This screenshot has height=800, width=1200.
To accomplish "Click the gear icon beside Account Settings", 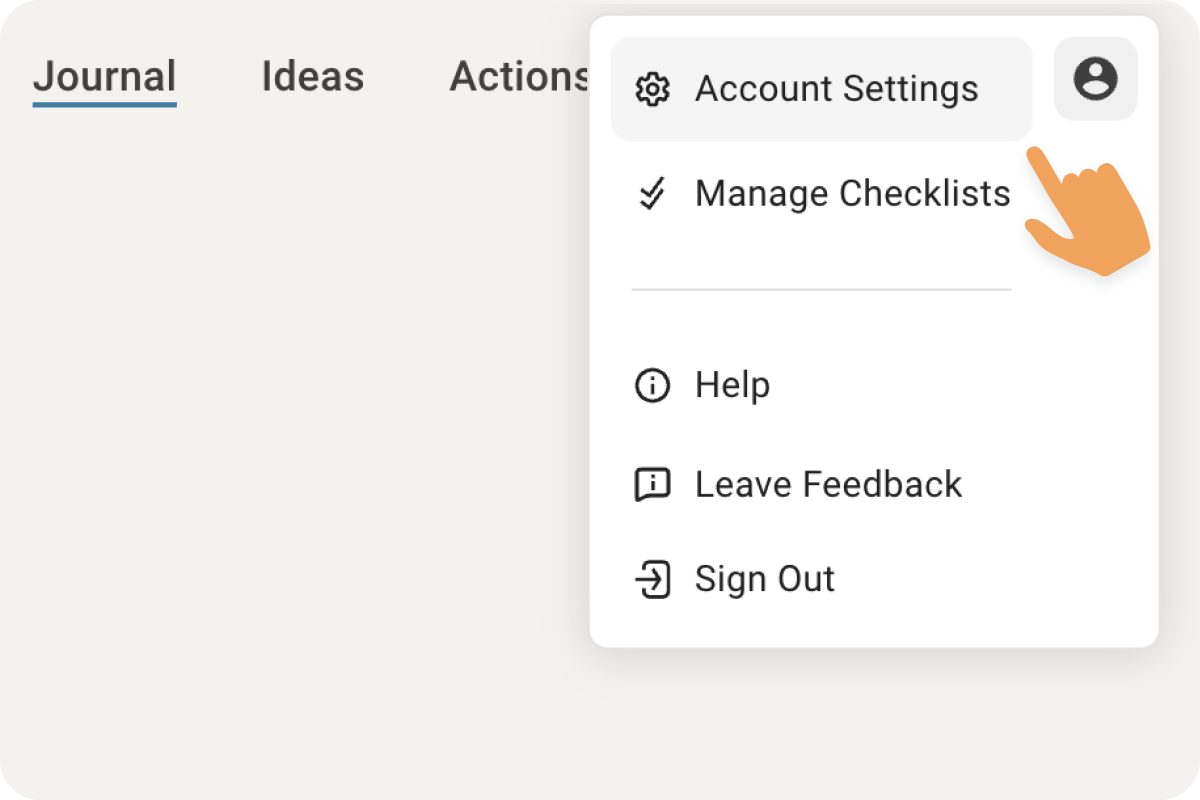I will [x=652, y=90].
